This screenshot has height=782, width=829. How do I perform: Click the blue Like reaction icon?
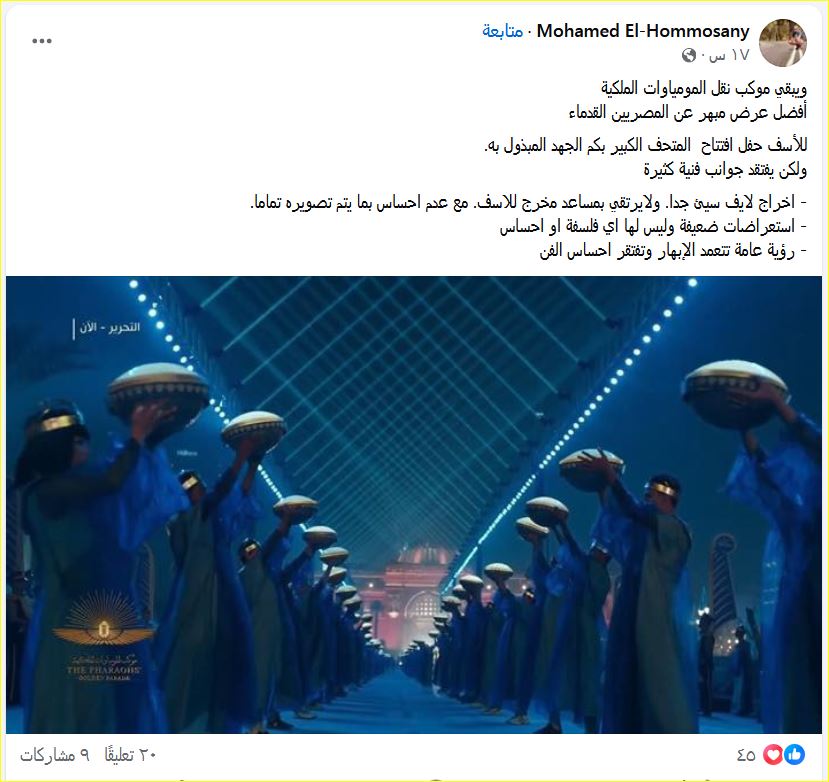click(x=795, y=755)
